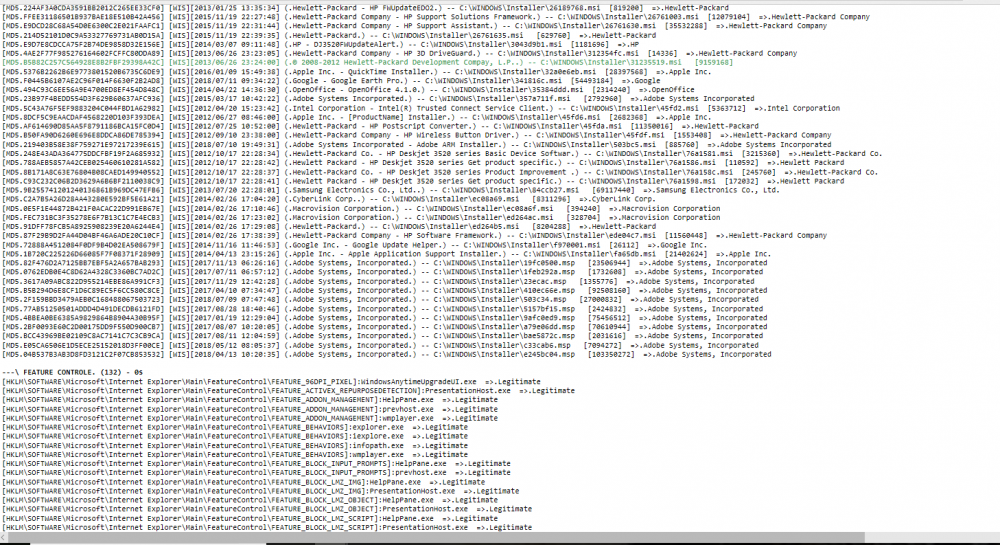Click the HP Postscript Converter line
Viewport: 1000px width, 545px height.
380,126
